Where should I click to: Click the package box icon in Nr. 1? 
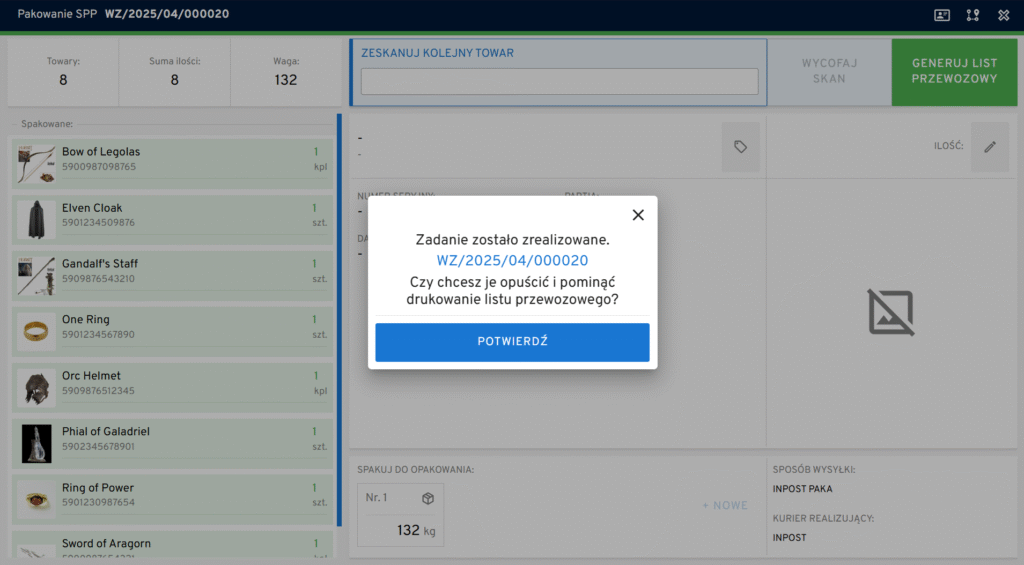[427, 498]
